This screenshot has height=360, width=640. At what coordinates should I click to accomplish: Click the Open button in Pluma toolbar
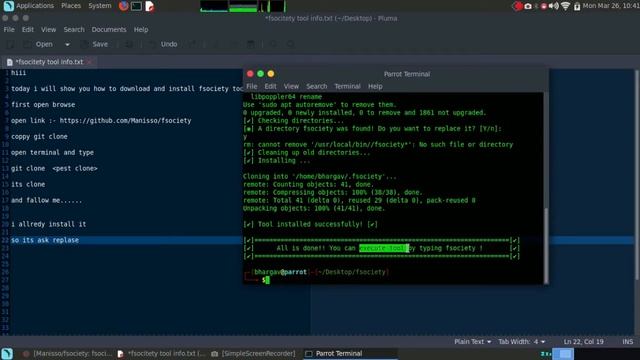pos(40,44)
